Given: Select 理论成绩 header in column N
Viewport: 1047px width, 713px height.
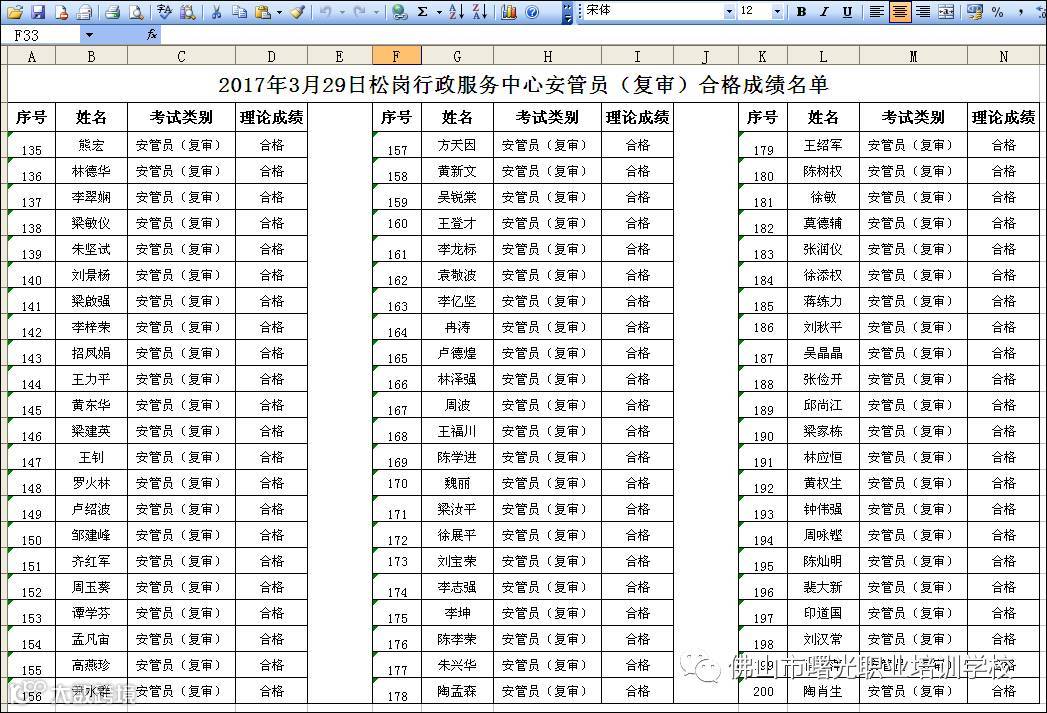Looking at the screenshot, I should tap(1003, 117).
